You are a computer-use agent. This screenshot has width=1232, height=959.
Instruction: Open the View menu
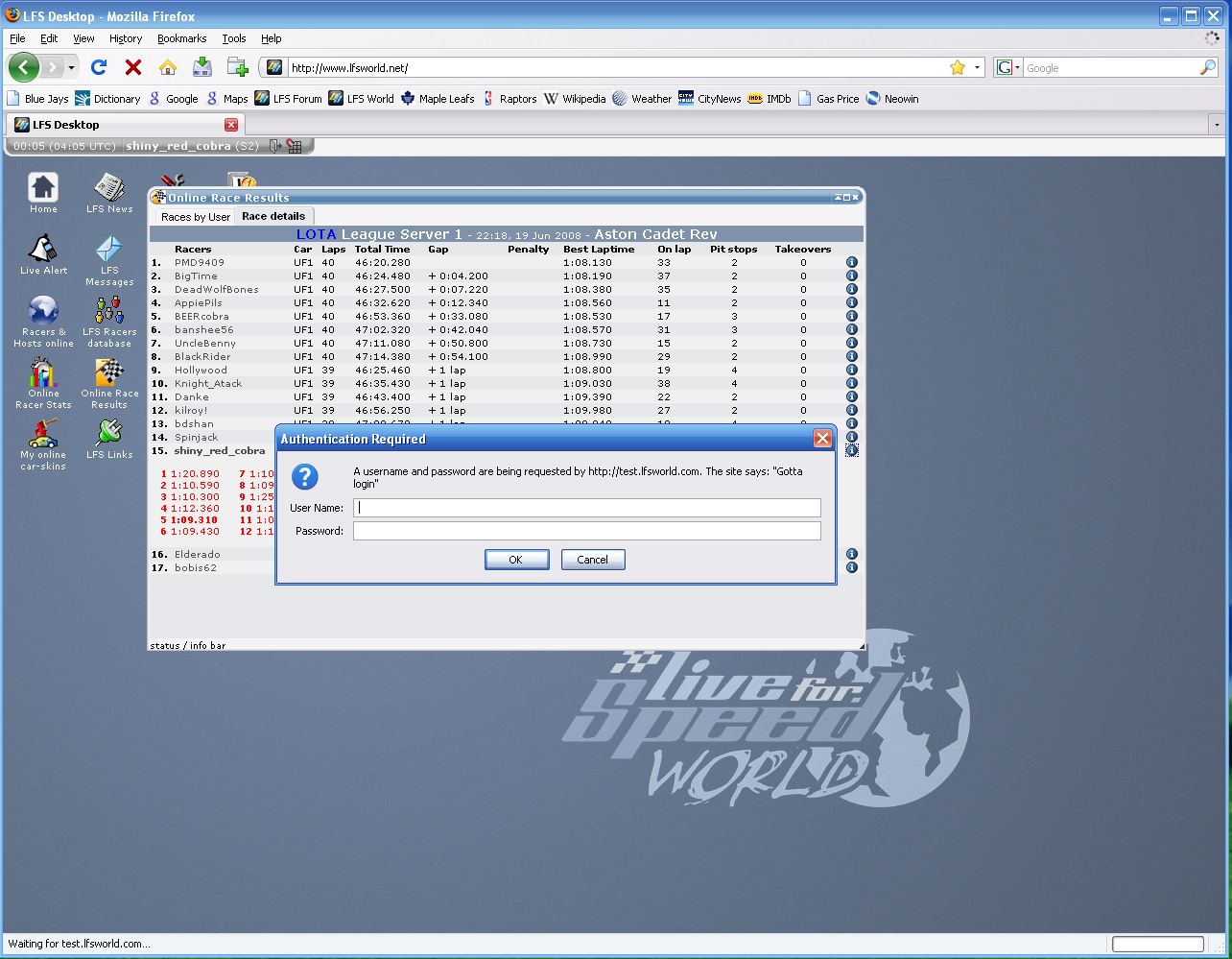(x=83, y=38)
